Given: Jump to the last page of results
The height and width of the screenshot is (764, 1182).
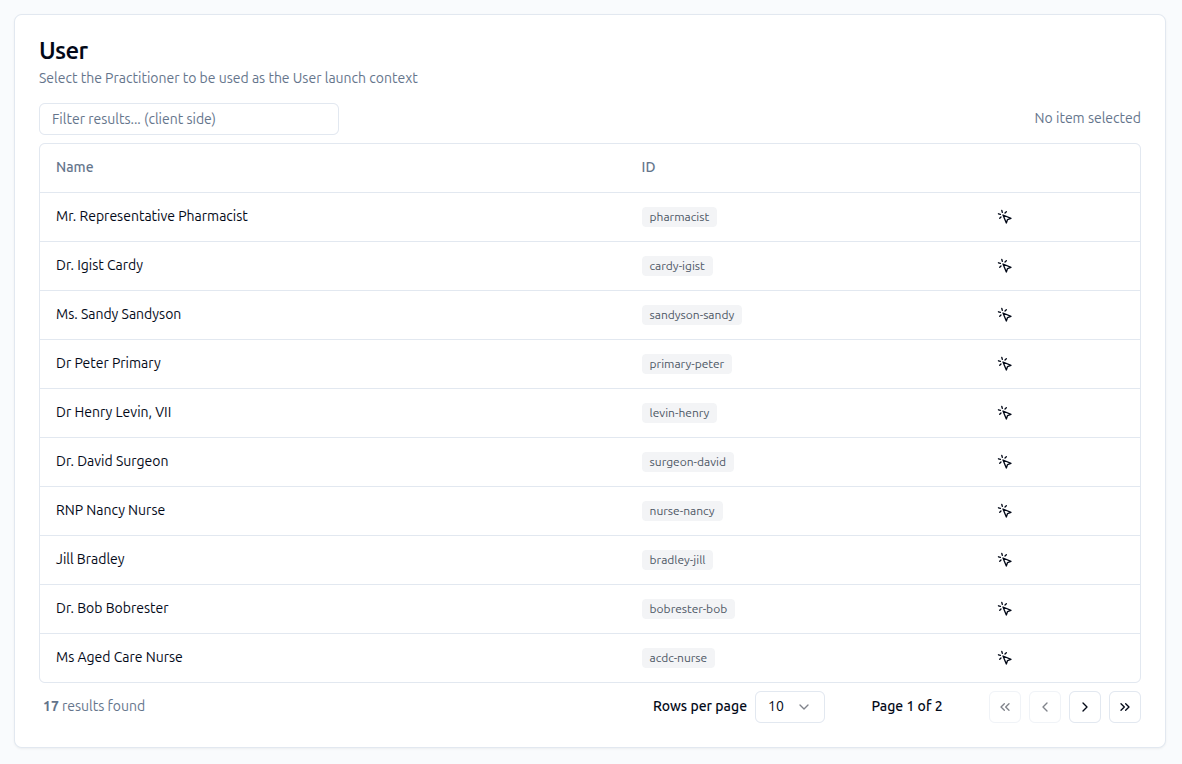Looking at the screenshot, I should pyautogui.click(x=1125, y=707).
